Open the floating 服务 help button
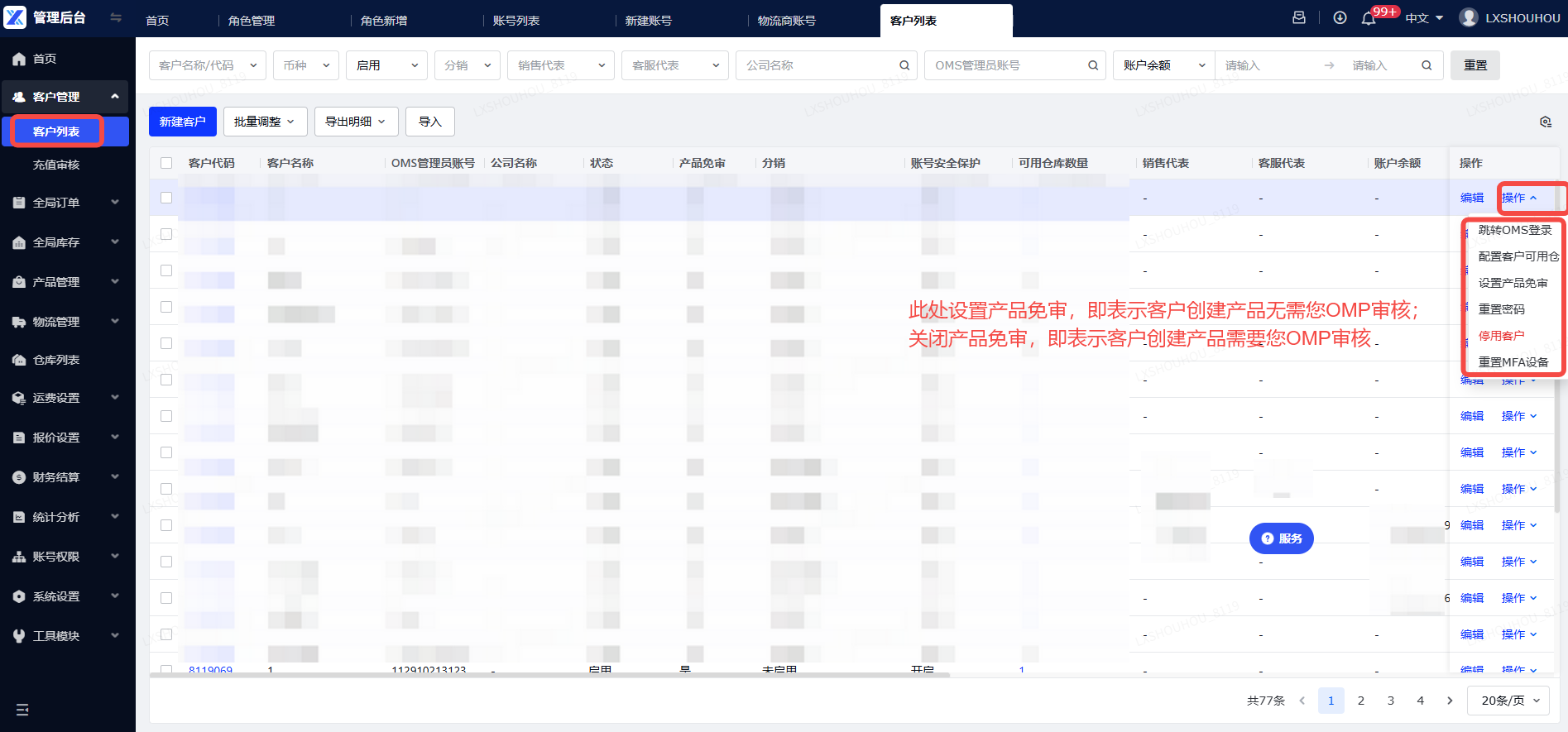Image resolution: width=1568 pixels, height=732 pixels. click(1282, 538)
